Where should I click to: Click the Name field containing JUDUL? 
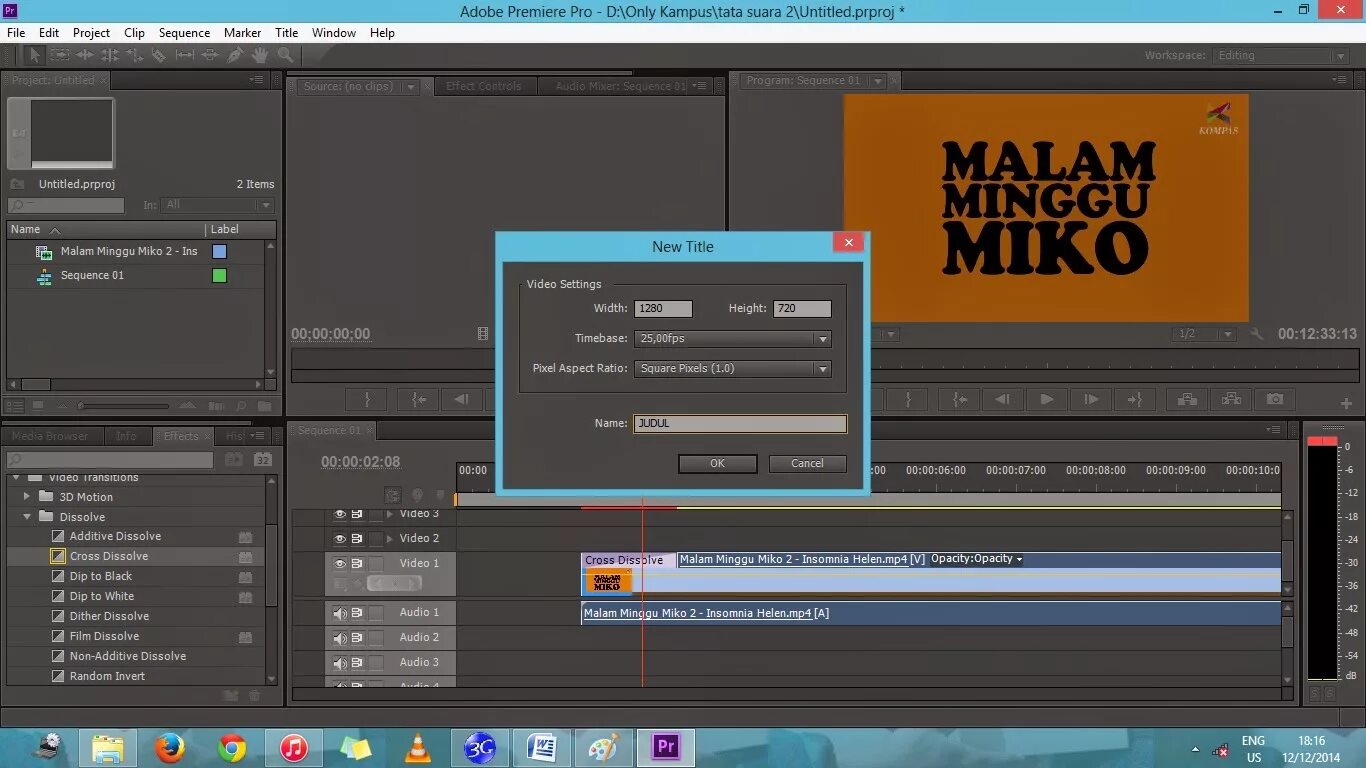click(x=740, y=424)
